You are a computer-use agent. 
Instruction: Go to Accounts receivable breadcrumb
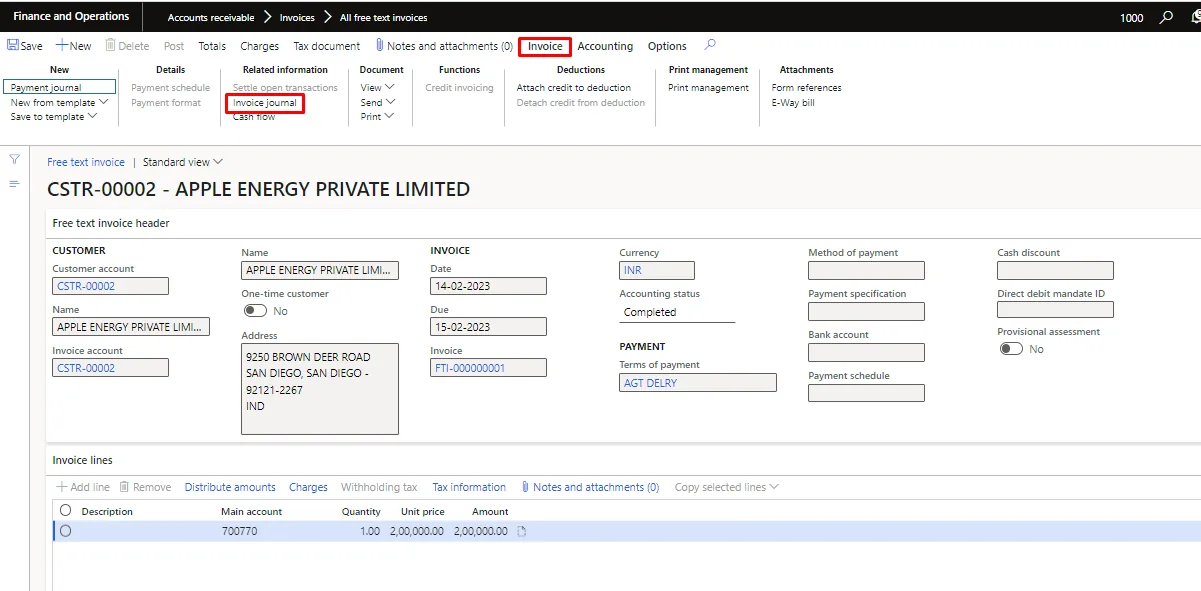211,18
